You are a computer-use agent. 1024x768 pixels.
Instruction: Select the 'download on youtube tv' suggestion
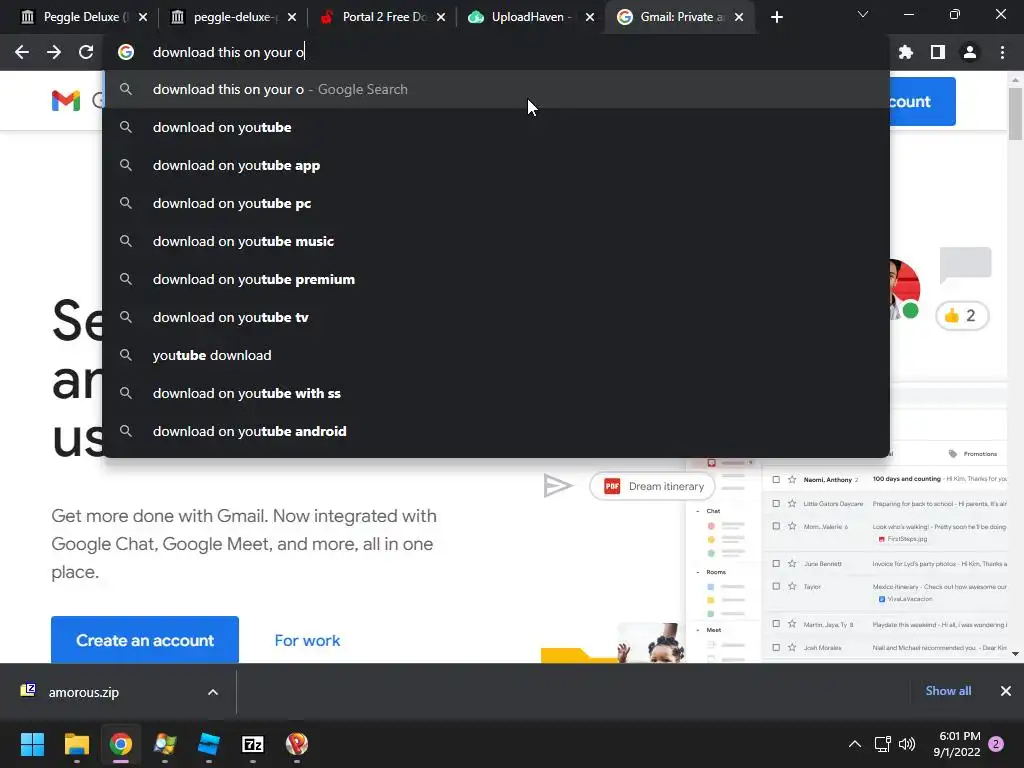[x=496, y=317]
